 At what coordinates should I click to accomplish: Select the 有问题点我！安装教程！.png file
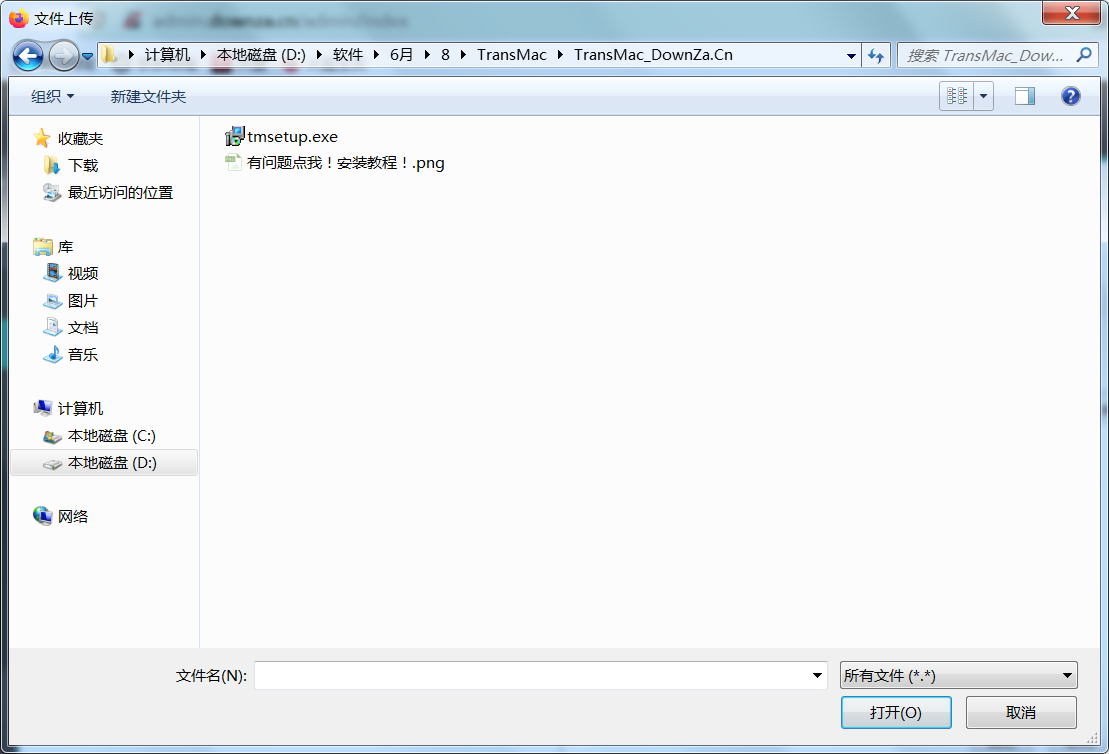[345, 163]
